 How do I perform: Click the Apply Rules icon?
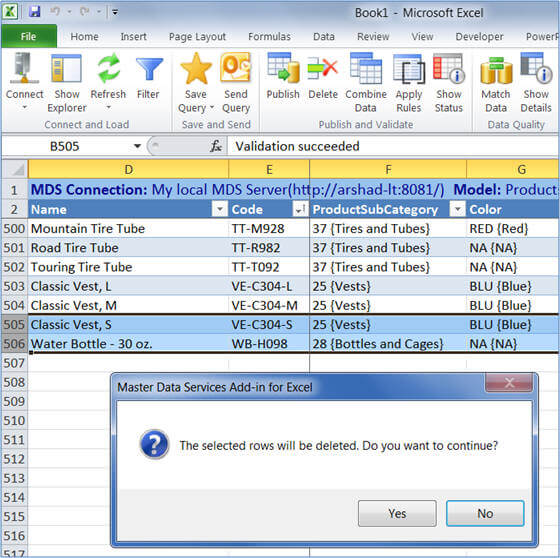coord(409,69)
